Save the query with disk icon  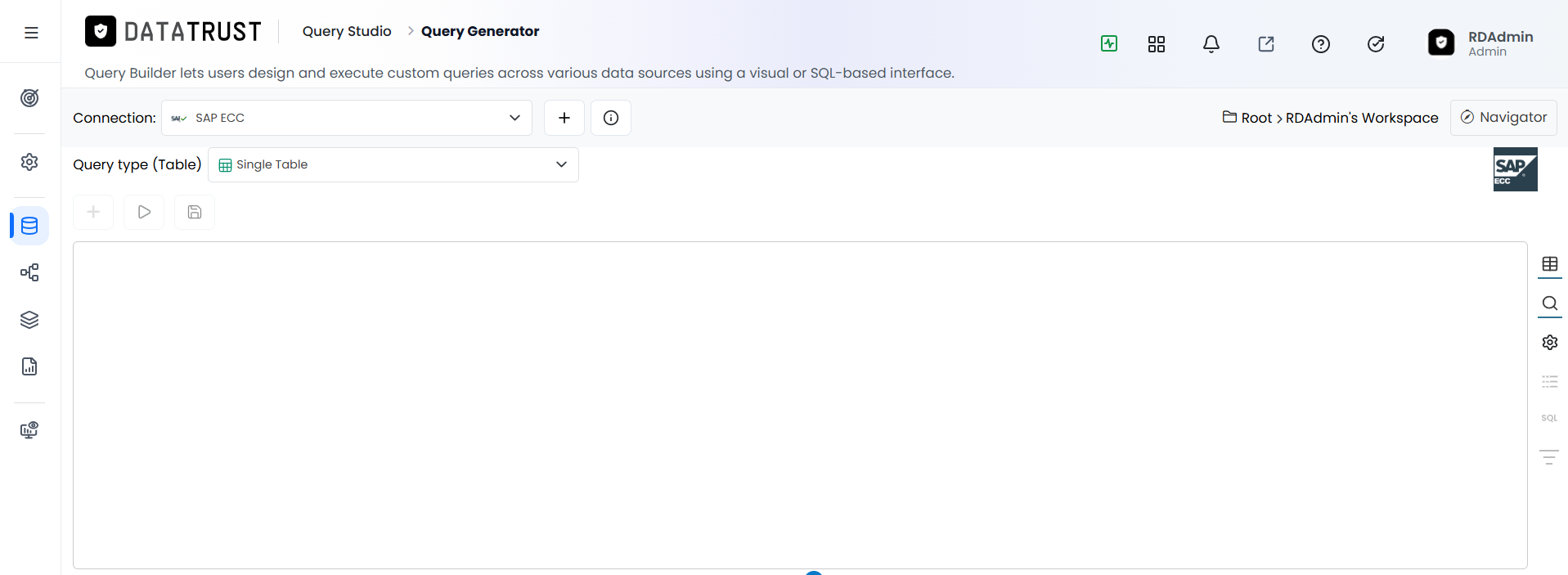[195, 212]
